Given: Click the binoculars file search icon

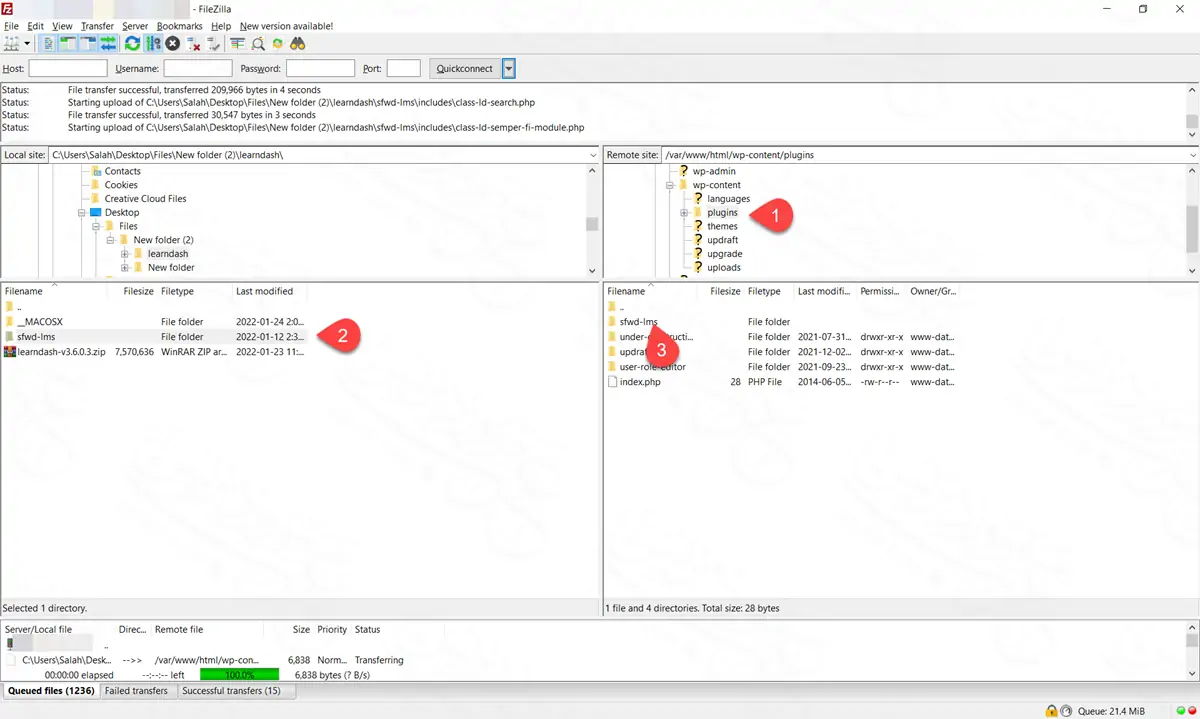Looking at the screenshot, I should (x=297, y=44).
